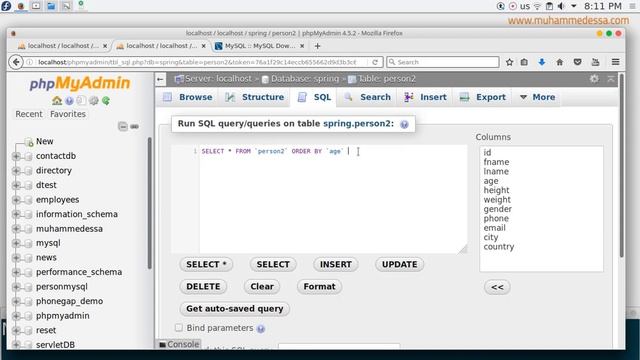Hide the navigation panel with arrow button
Screen dimensions: 640x360
[x=160, y=79]
